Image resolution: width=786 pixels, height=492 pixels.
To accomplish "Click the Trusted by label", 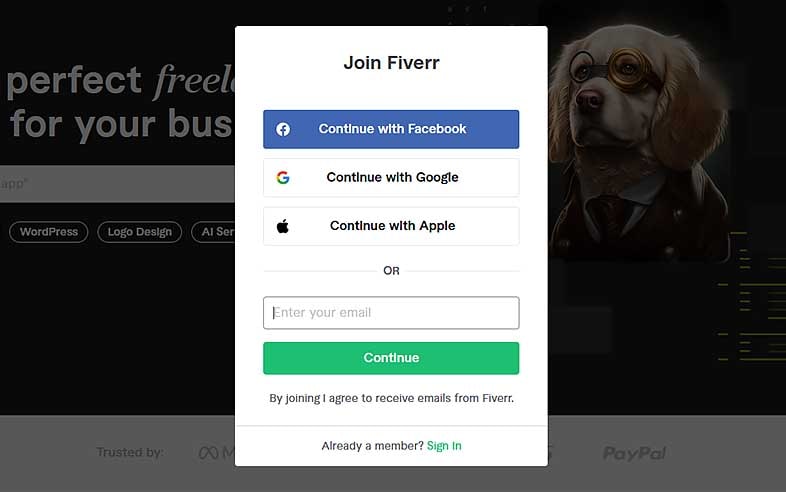I will pyautogui.click(x=130, y=453).
